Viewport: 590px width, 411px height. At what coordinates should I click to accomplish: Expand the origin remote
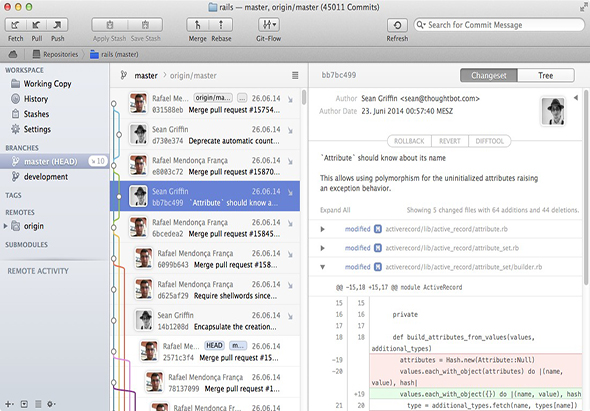(x=5, y=226)
